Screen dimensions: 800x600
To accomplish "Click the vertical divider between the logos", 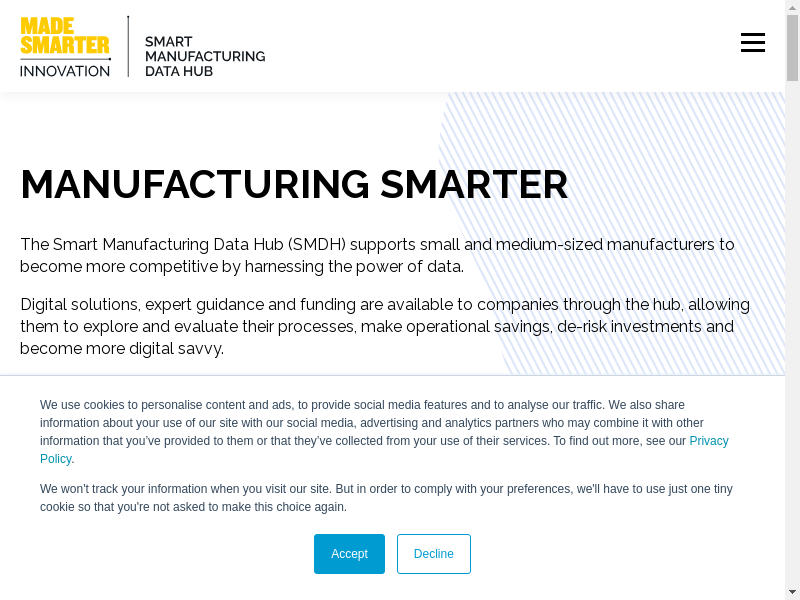I will coord(128,46).
